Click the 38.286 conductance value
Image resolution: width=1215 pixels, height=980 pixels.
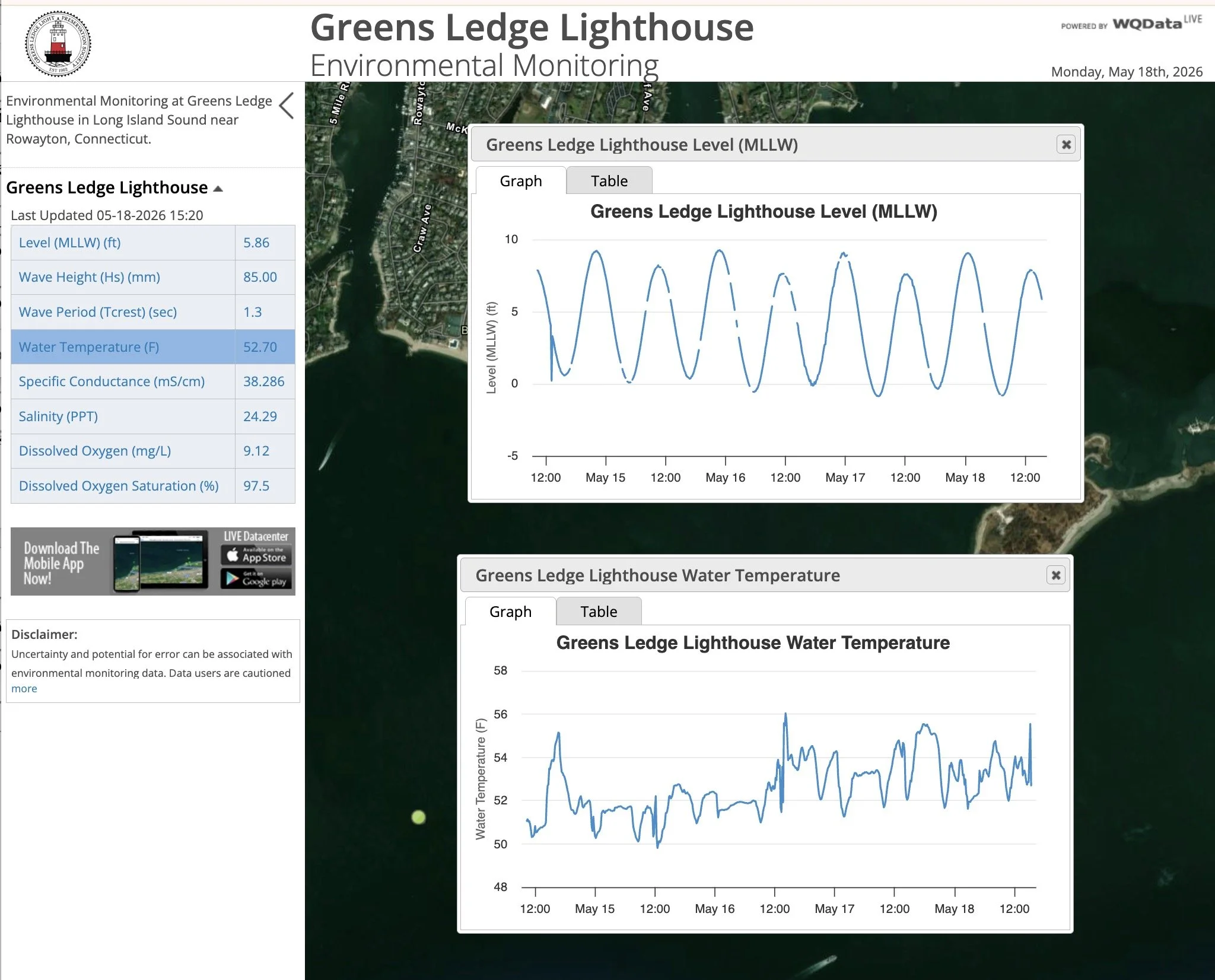(265, 381)
